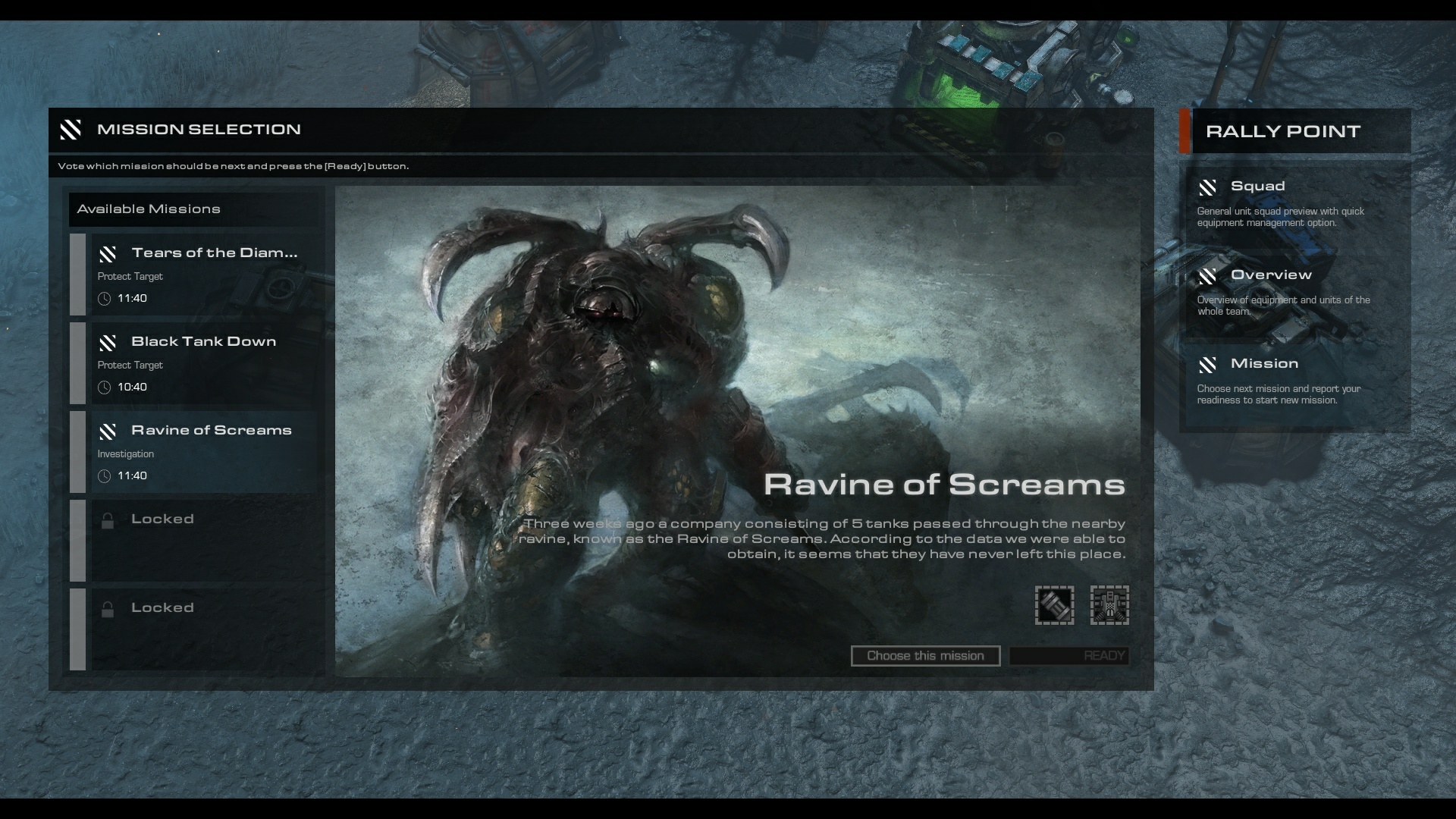The image size is (1456, 819).
Task: Click the tank blueprint reward icon
Action: tap(1109, 605)
